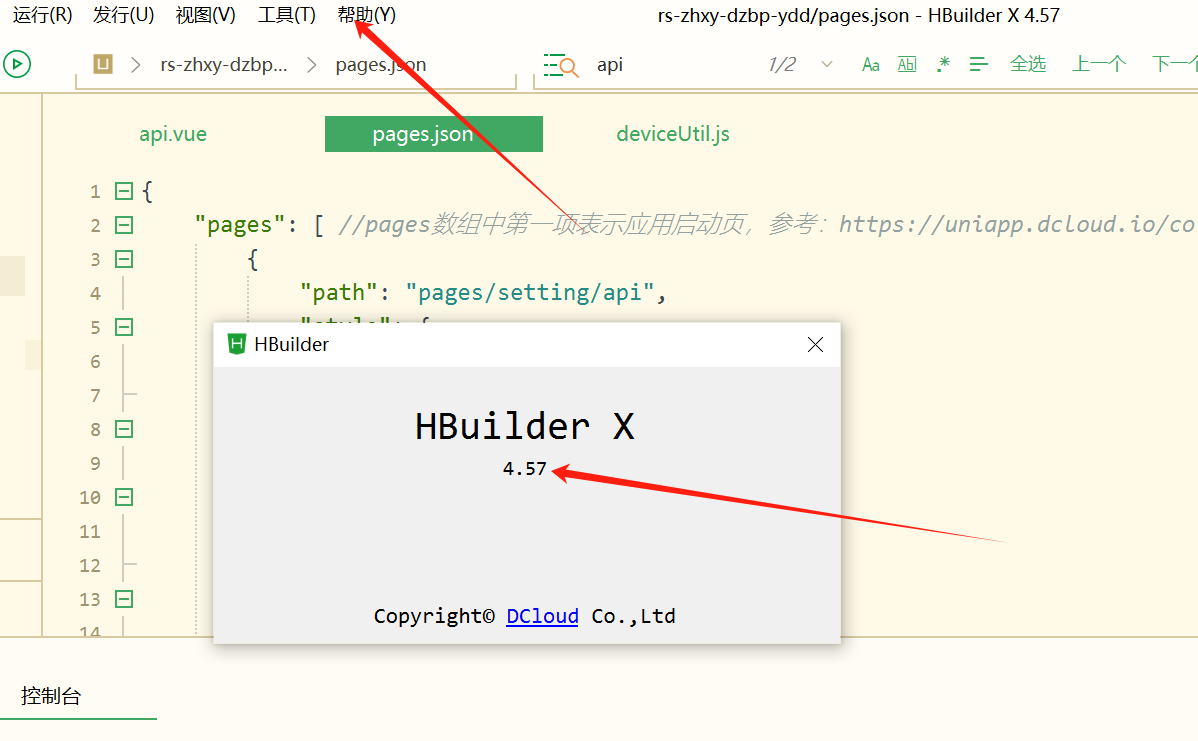Collapse the fold marker at line 3

(124, 259)
